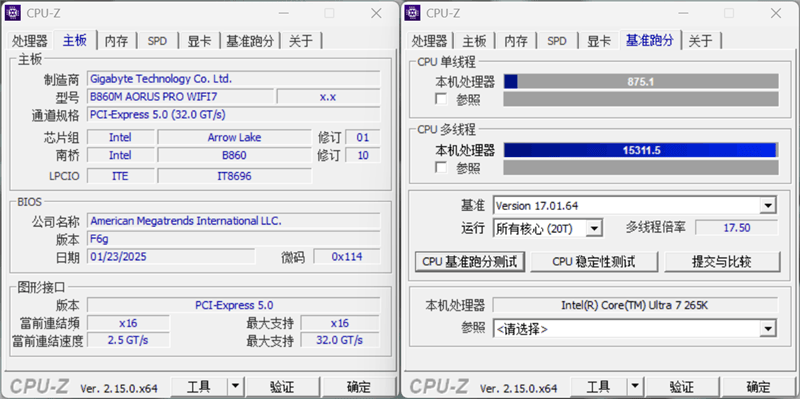This screenshot has height=399, width=800.
Task: Click the current link speed 2.5 GT/s field
Action: pyautogui.click(x=128, y=340)
